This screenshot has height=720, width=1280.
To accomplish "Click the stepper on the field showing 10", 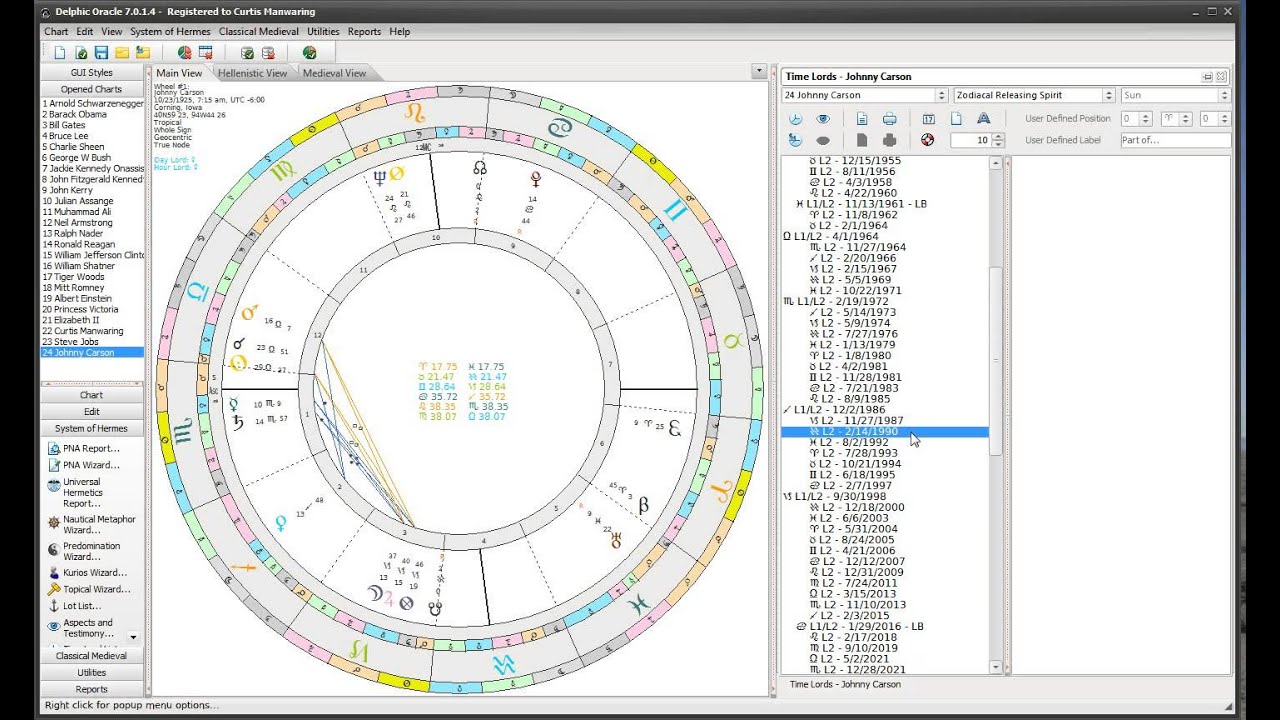I will click(x=998, y=140).
